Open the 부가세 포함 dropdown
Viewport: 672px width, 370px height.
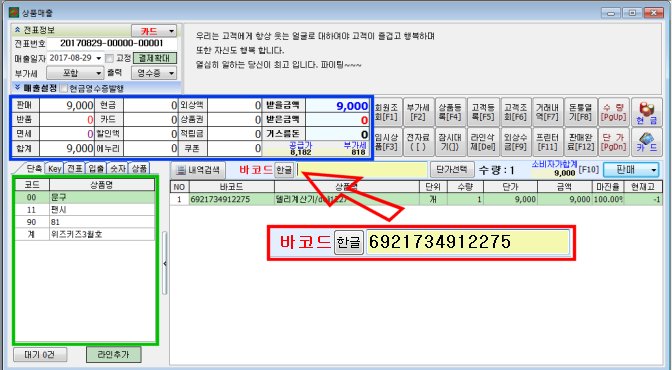tap(75, 73)
